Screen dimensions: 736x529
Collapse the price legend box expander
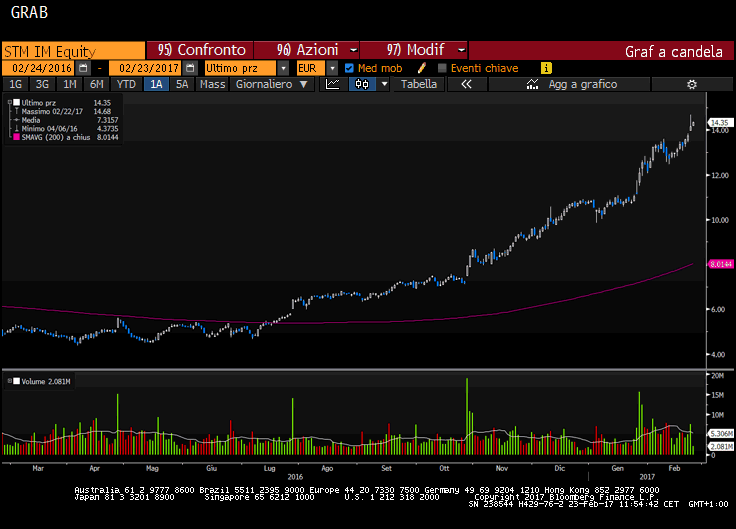(x=9, y=102)
